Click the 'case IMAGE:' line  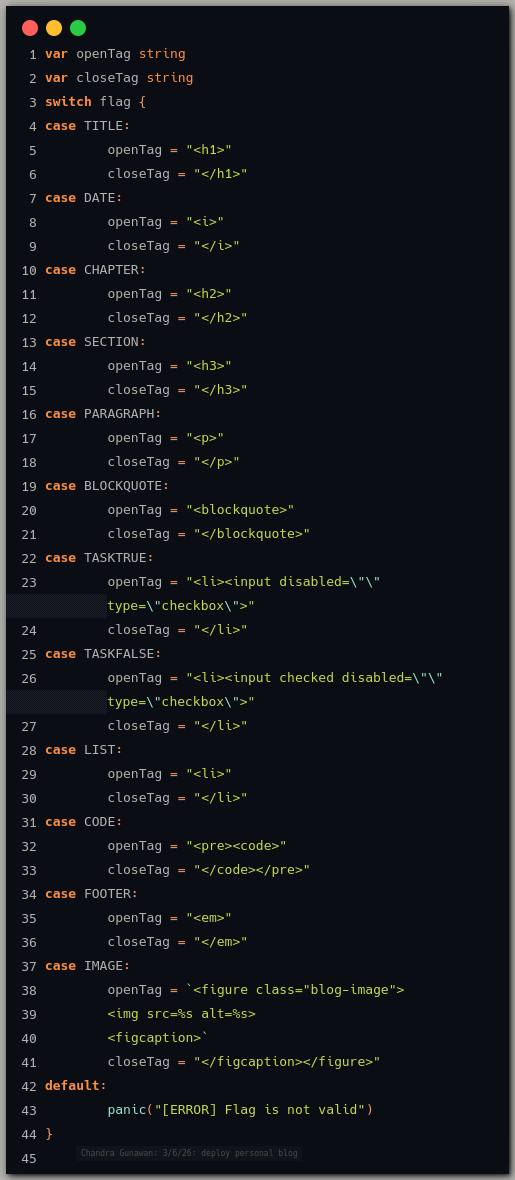[87, 966]
